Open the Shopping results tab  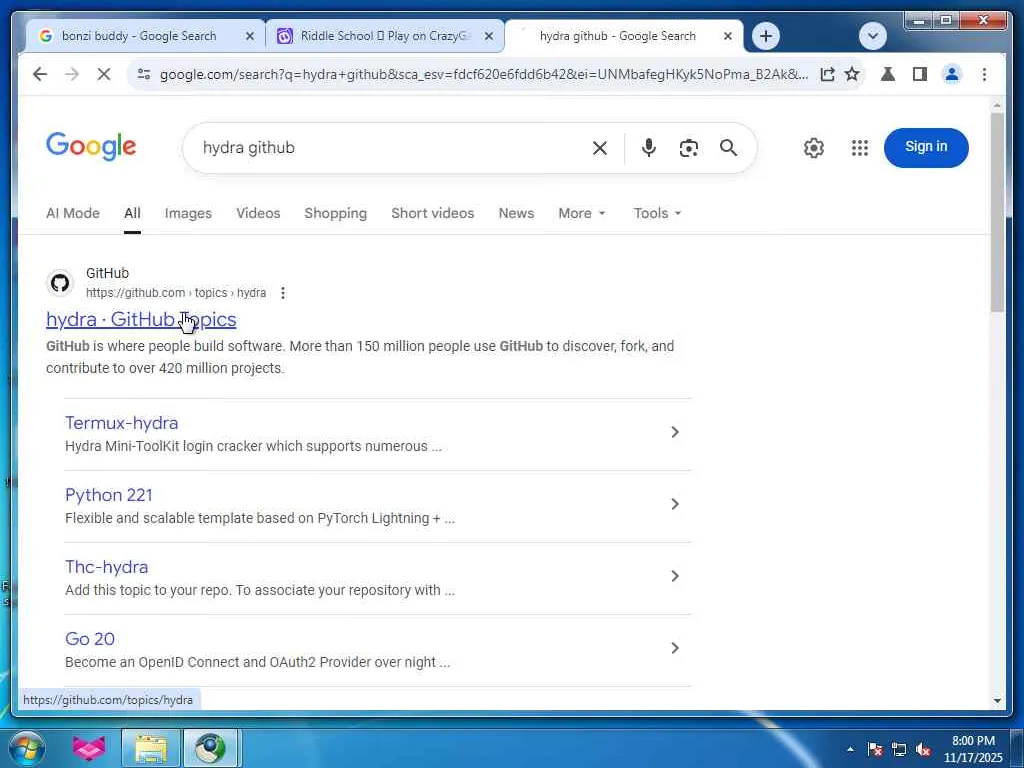(336, 214)
